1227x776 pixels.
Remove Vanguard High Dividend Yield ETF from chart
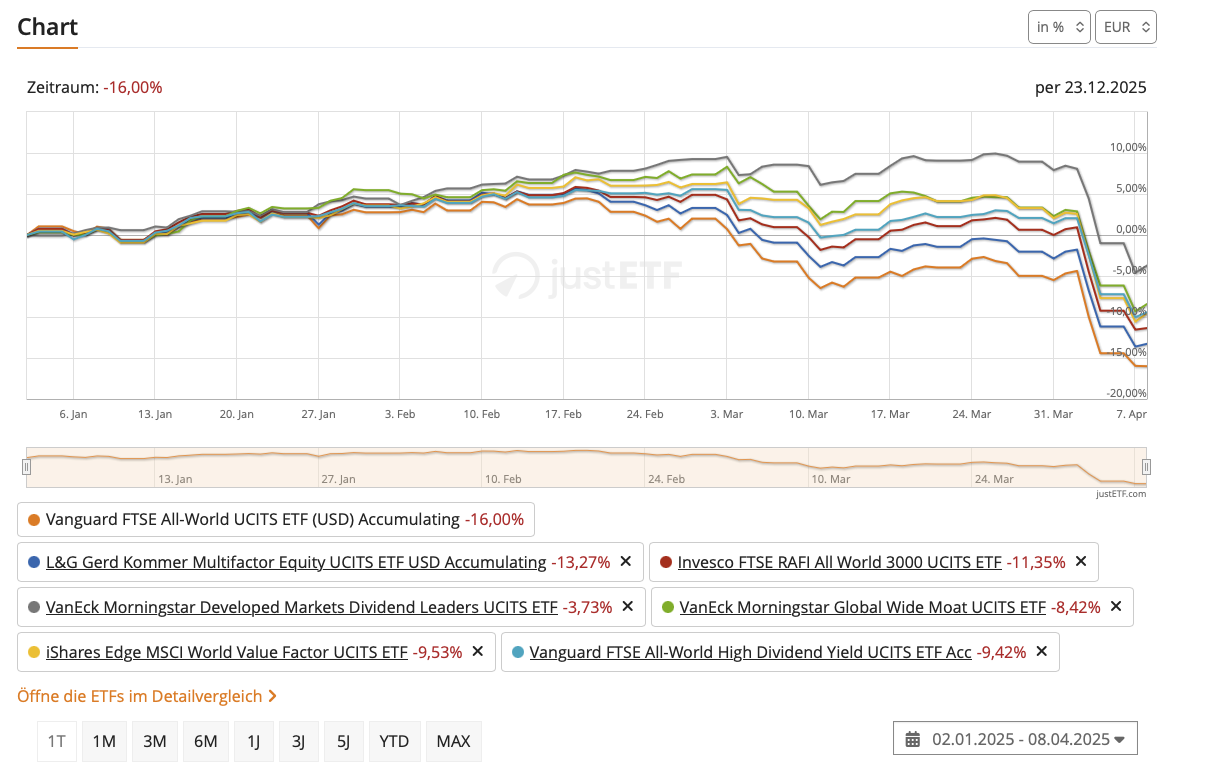pos(1042,652)
